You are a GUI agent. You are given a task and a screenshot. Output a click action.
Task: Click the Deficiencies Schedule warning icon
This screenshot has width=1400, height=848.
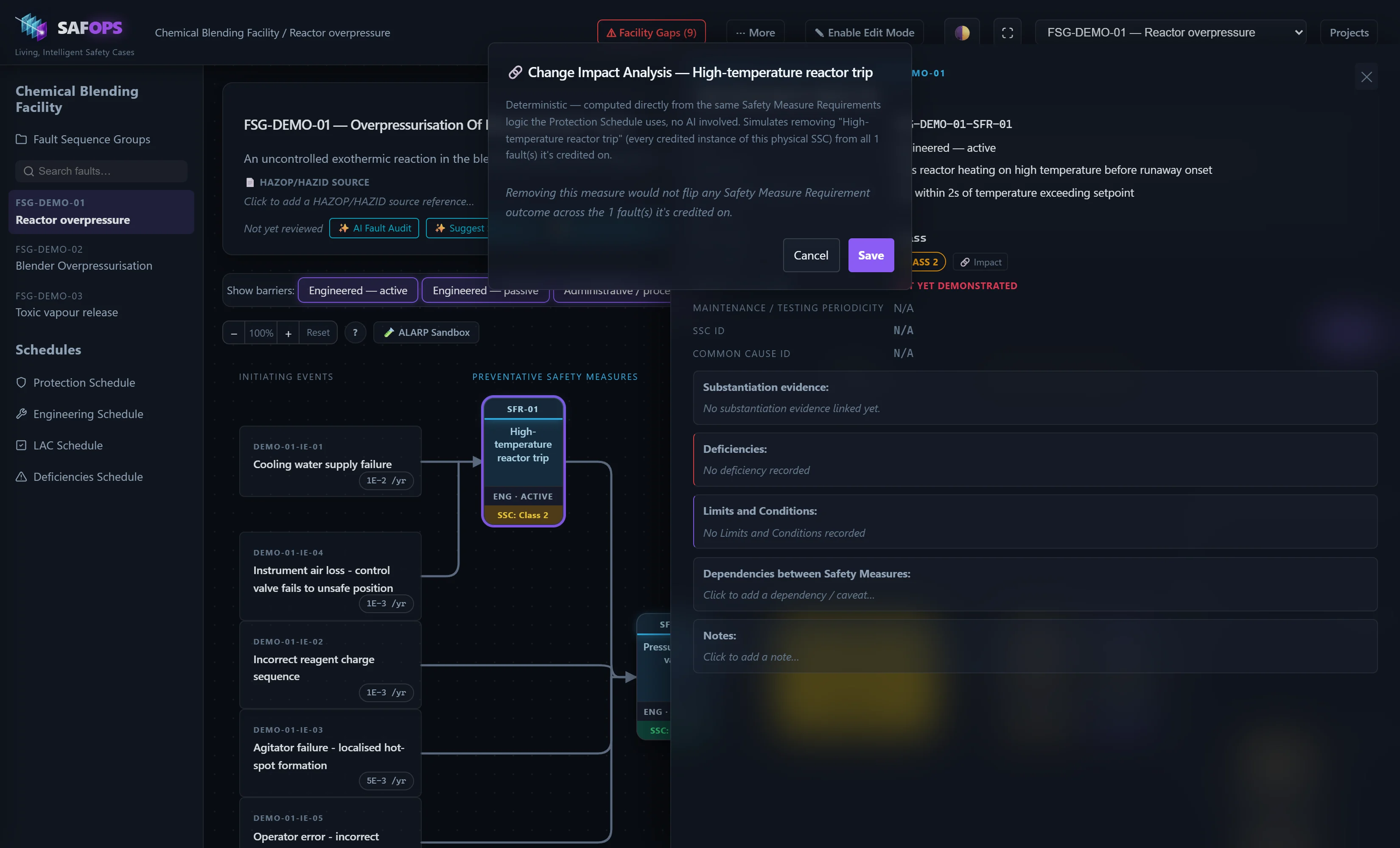click(21, 477)
